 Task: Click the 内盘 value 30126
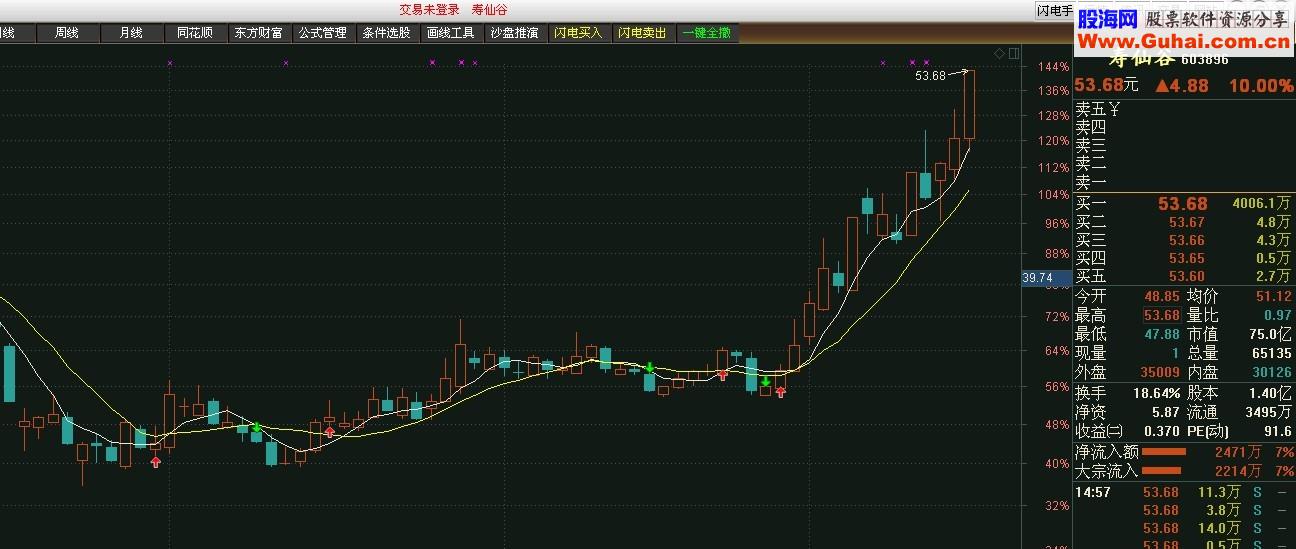pos(1271,372)
